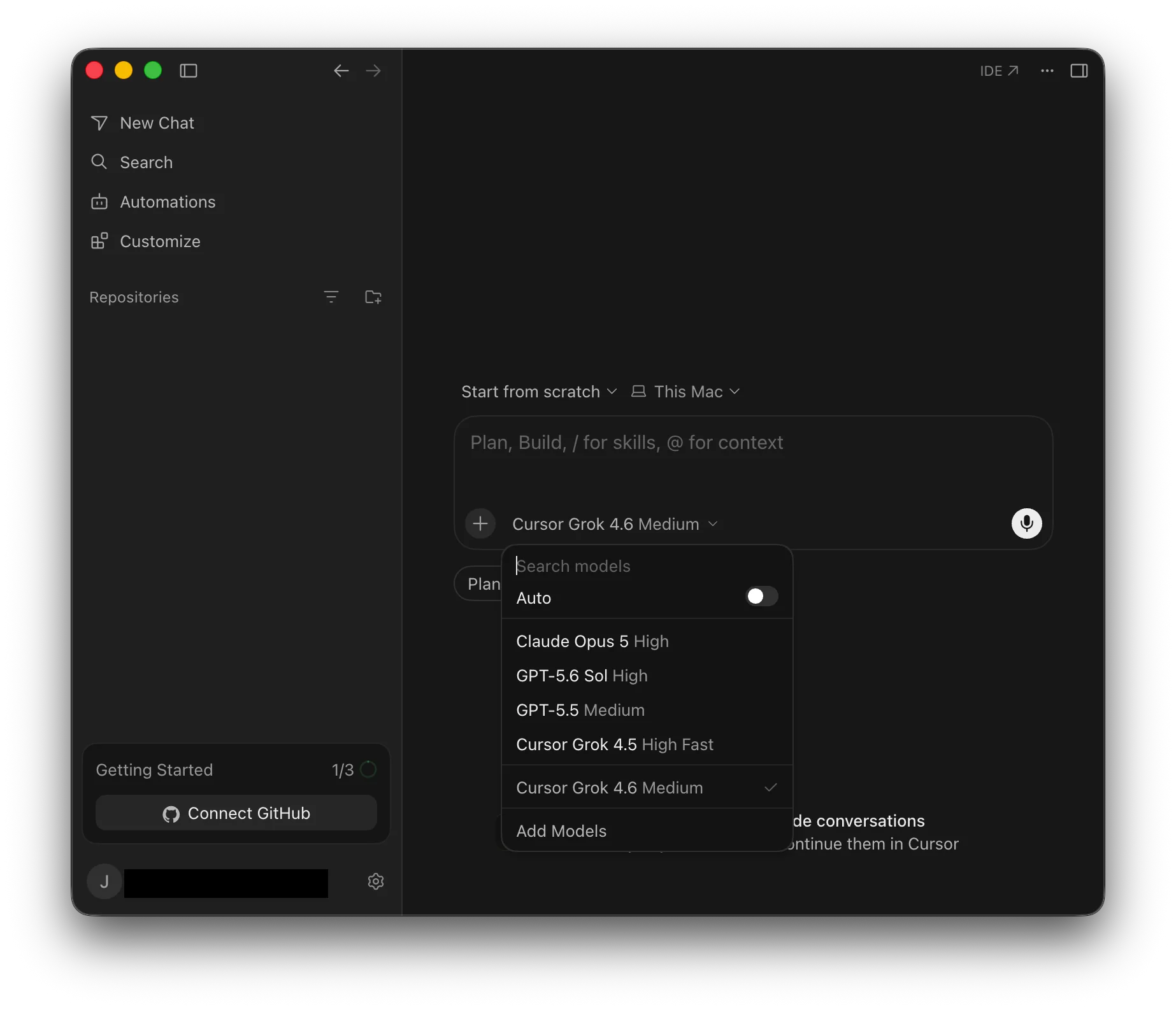Viewport: 1176px width, 1010px height.
Task: Open Add Models
Action: click(647, 831)
